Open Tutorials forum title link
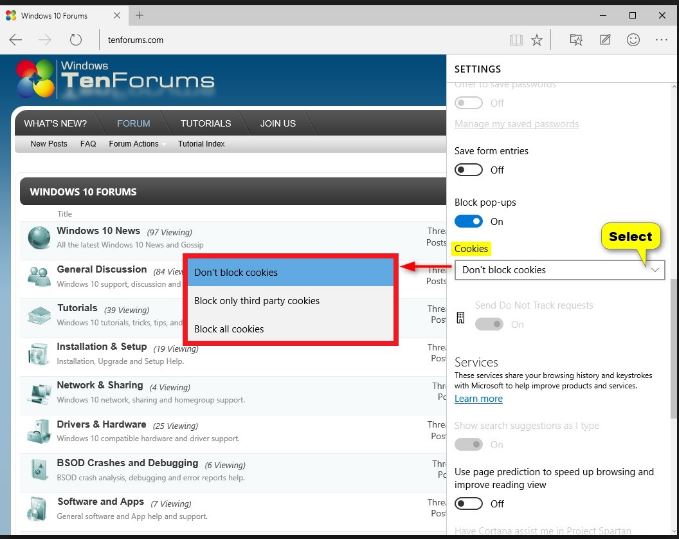Image resolution: width=679 pixels, height=539 pixels. pos(78,308)
